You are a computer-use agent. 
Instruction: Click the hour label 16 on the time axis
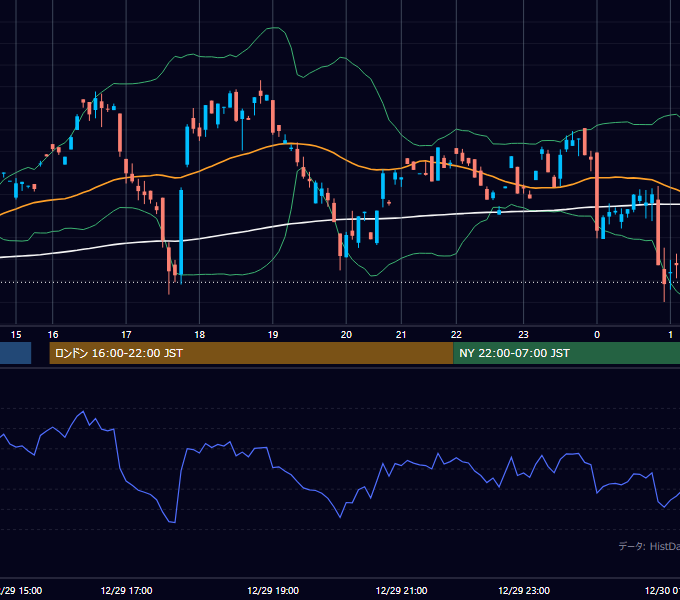click(53, 335)
